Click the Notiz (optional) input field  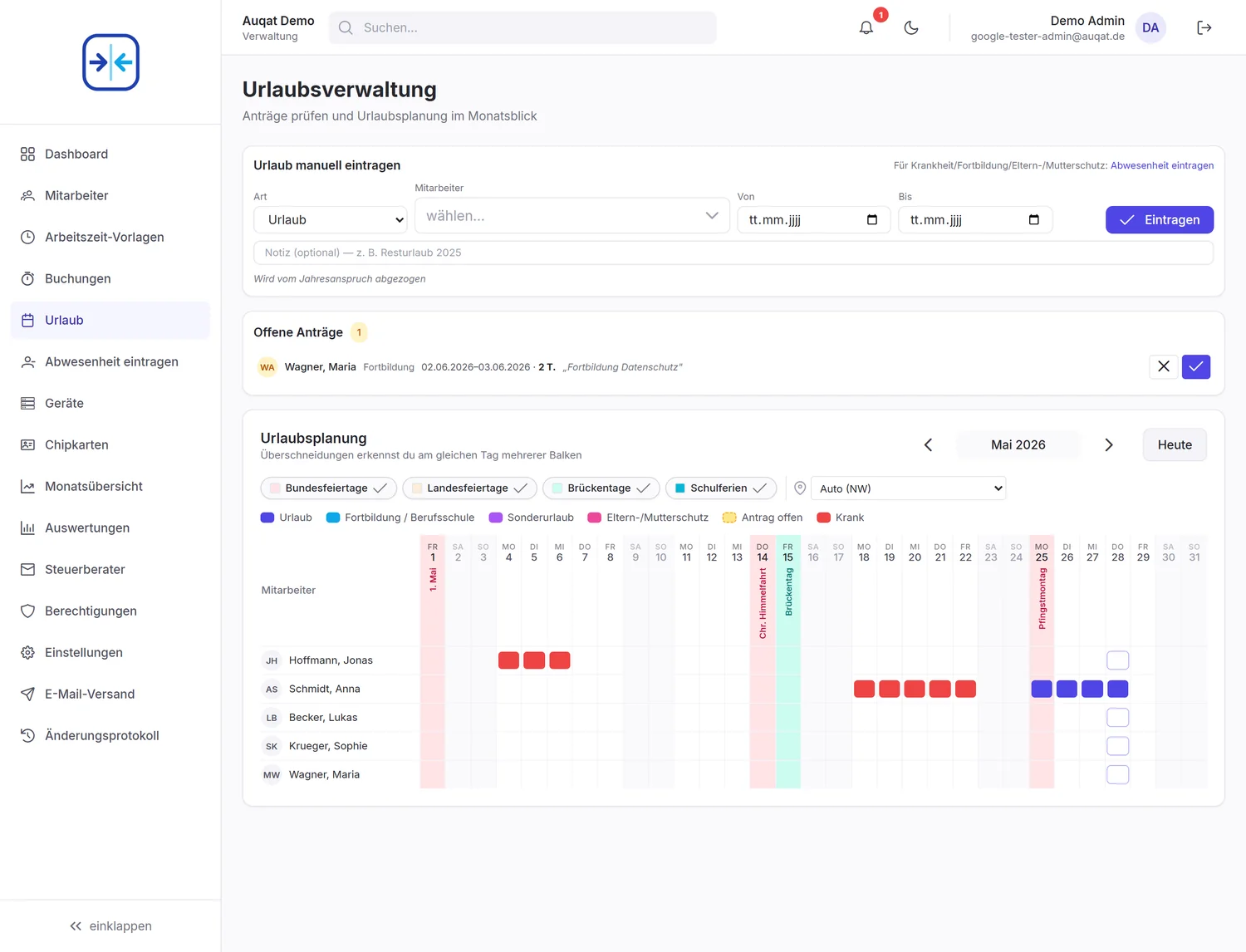tap(733, 253)
